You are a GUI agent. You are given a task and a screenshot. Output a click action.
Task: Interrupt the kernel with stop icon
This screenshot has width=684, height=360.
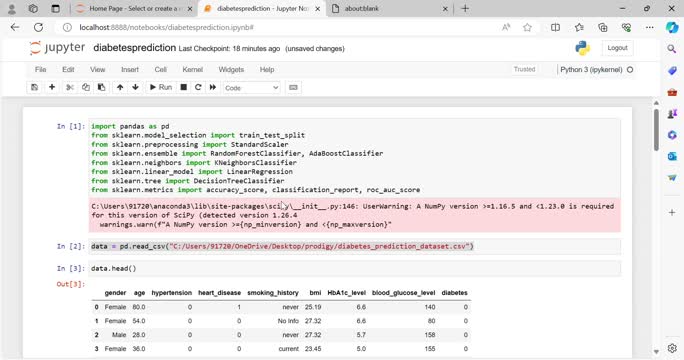coord(184,87)
